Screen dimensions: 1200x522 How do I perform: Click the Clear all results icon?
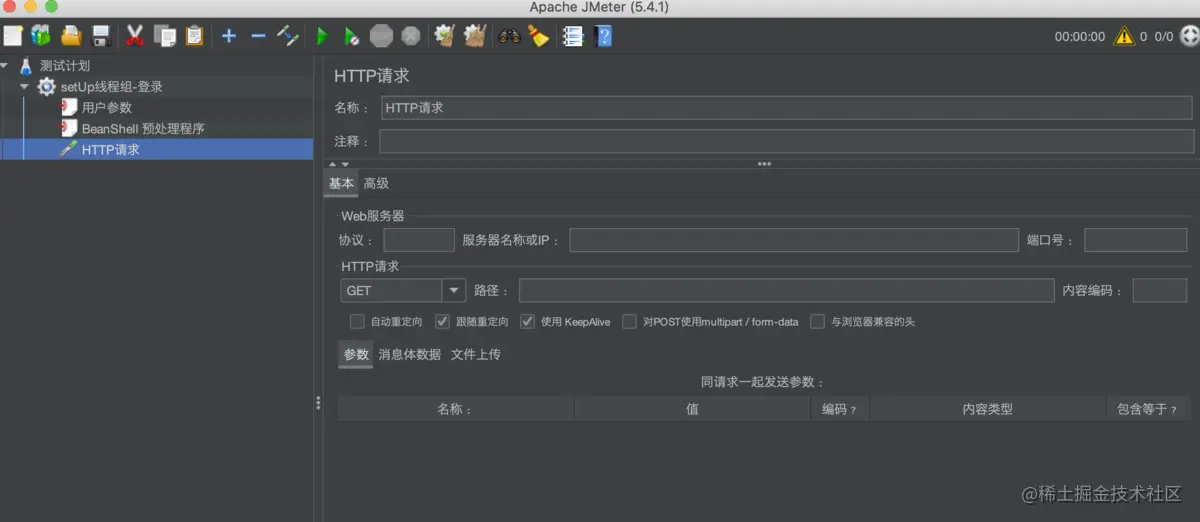[475, 36]
